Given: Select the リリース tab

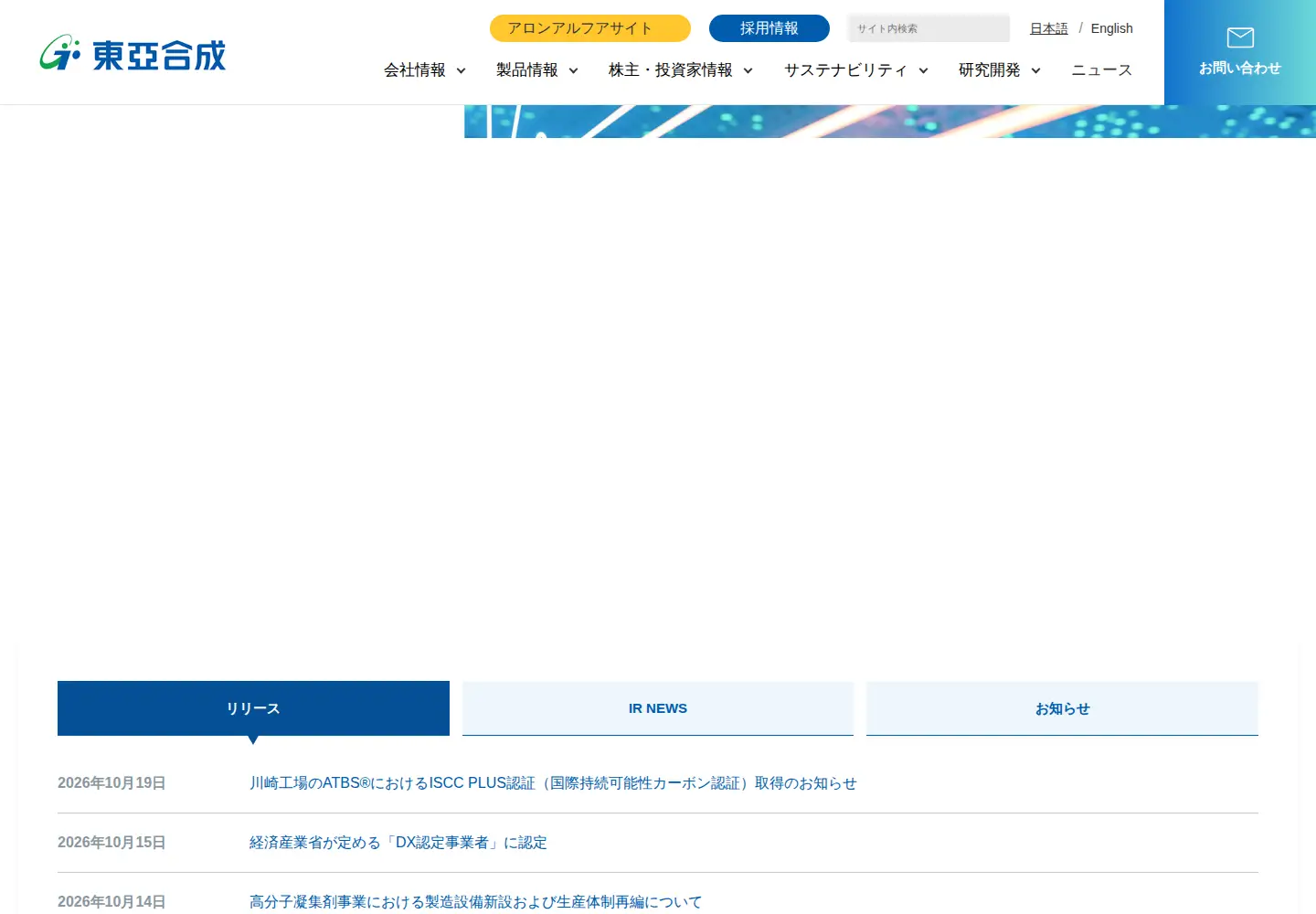Looking at the screenshot, I should coord(253,708).
